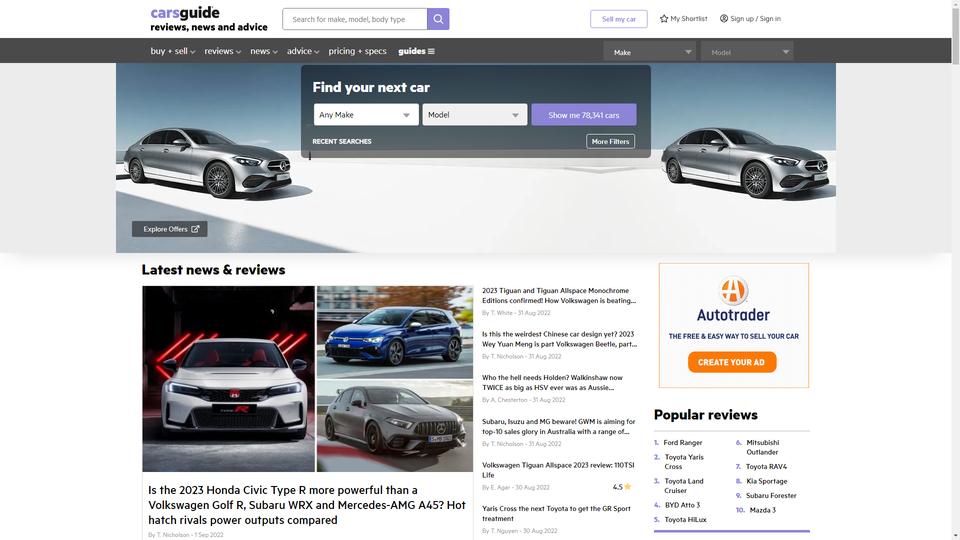Open Mitsubishi Outlander popular review
Image resolution: width=960 pixels, height=540 pixels.
click(x=762, y=447)
